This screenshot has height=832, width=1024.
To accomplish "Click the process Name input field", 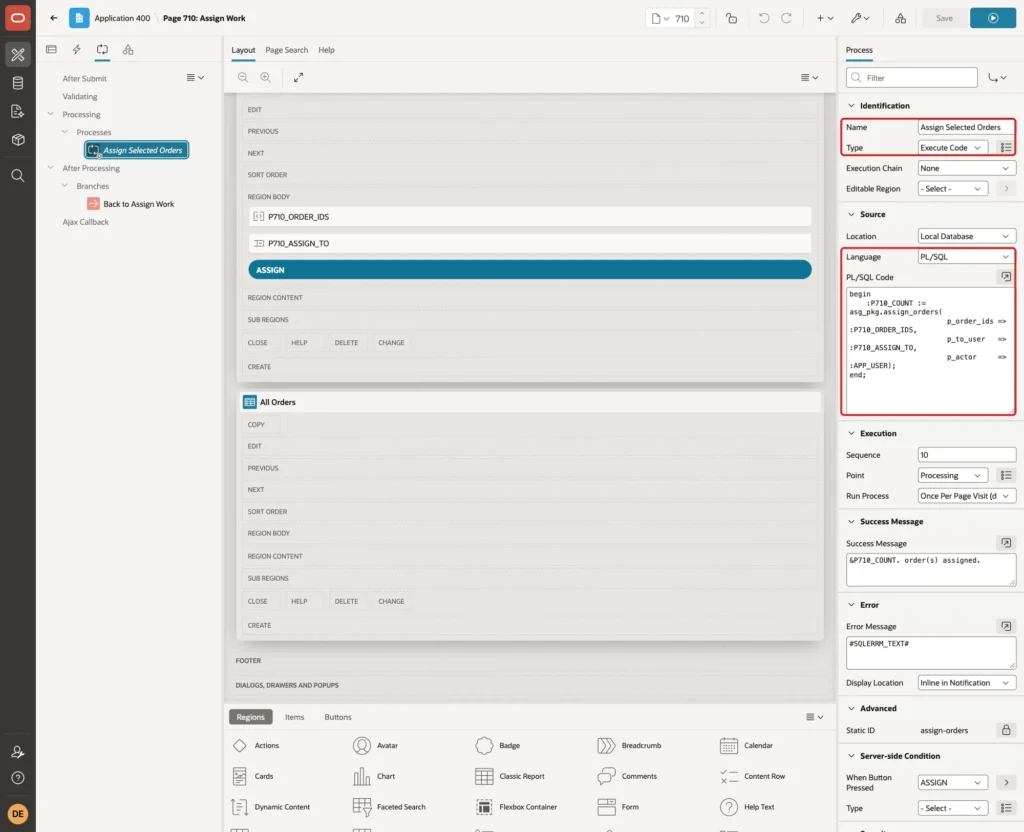I will [x=967, y=127].
